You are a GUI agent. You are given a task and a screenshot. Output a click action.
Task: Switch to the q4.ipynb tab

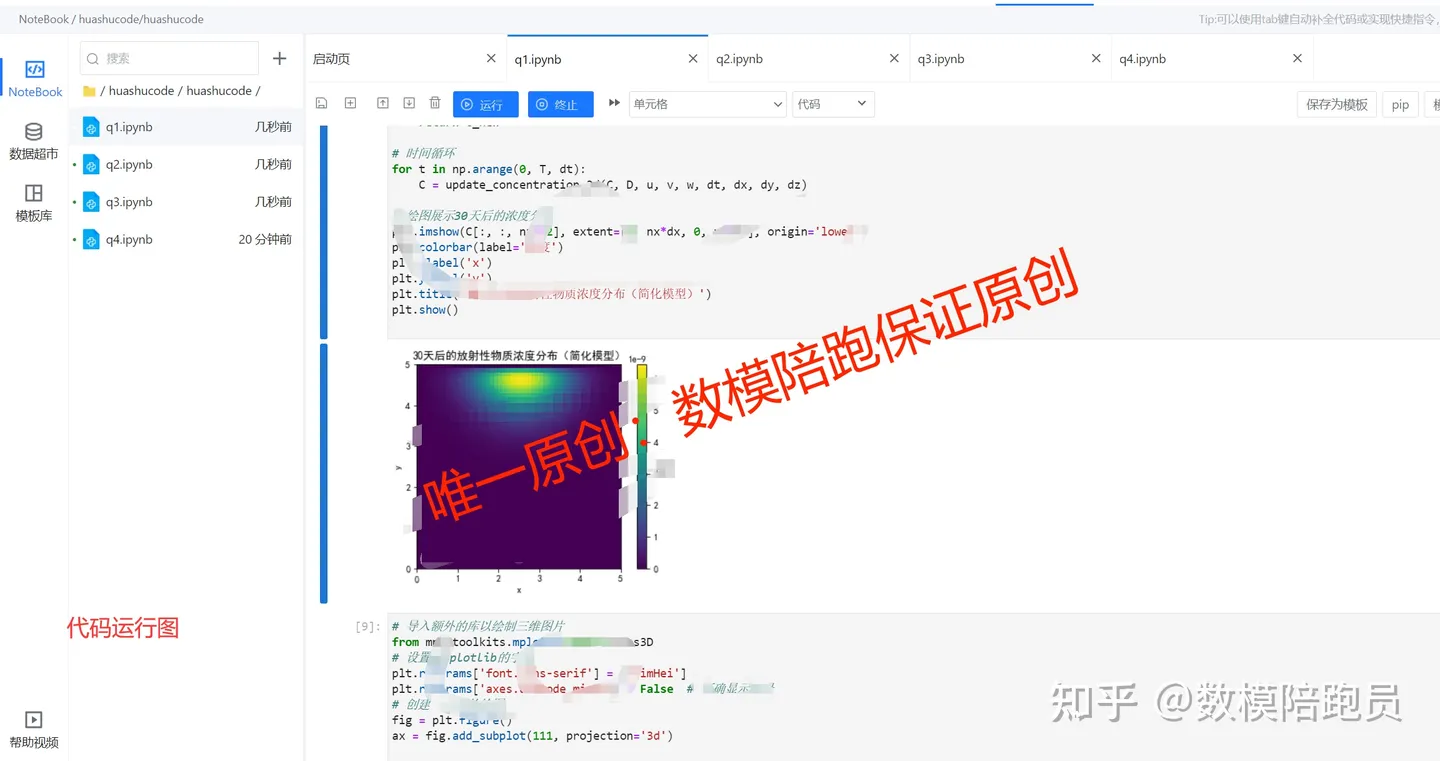(x=1212, y=59)
